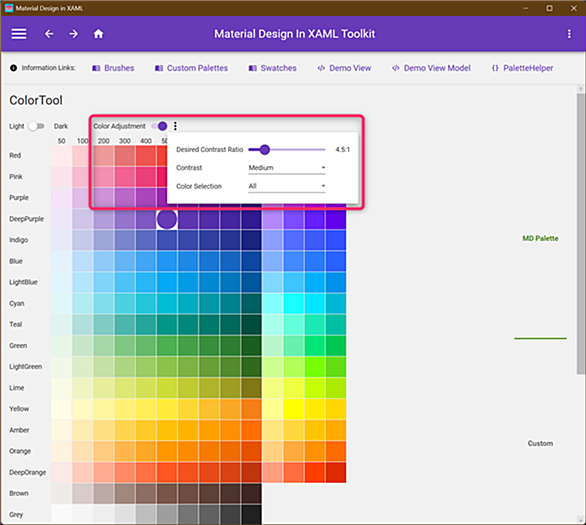Open the Brushes link
586x525 pixels.
click(119, 68)
